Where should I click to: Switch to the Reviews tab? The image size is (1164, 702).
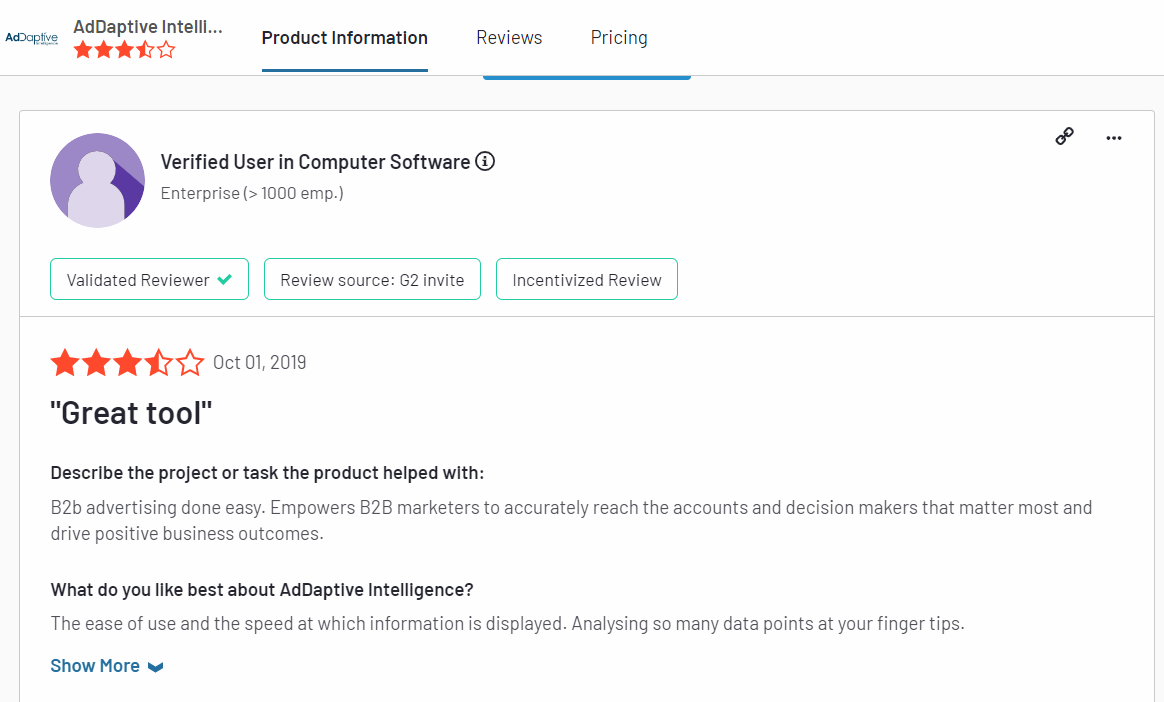[509, 38]
